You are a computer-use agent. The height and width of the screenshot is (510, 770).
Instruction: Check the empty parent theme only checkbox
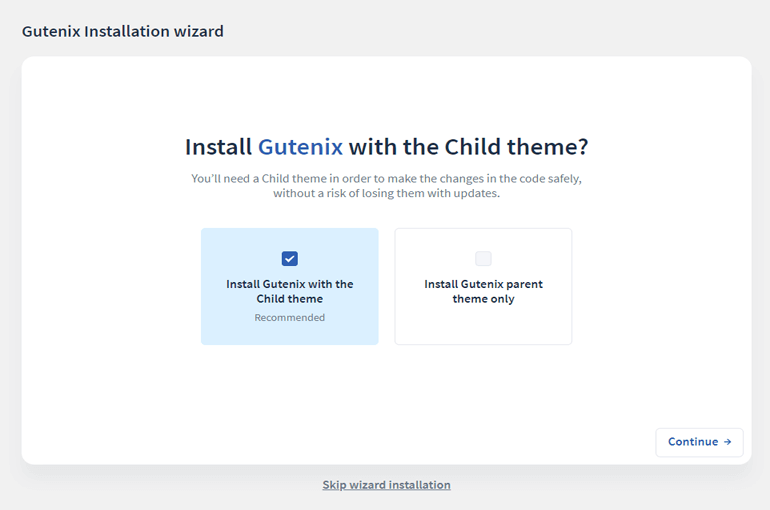point(483,259)
